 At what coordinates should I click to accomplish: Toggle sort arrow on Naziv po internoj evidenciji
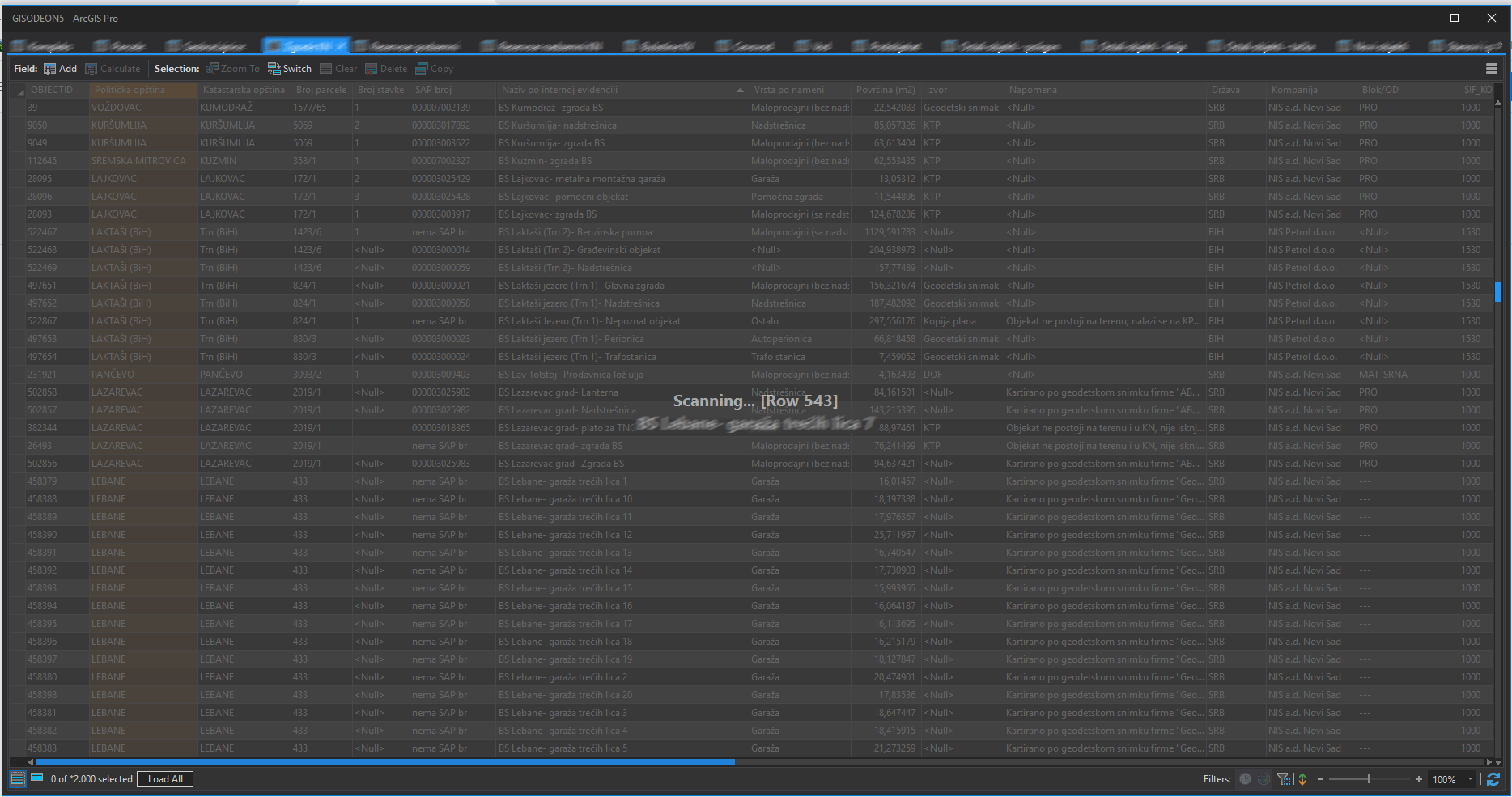740,90
